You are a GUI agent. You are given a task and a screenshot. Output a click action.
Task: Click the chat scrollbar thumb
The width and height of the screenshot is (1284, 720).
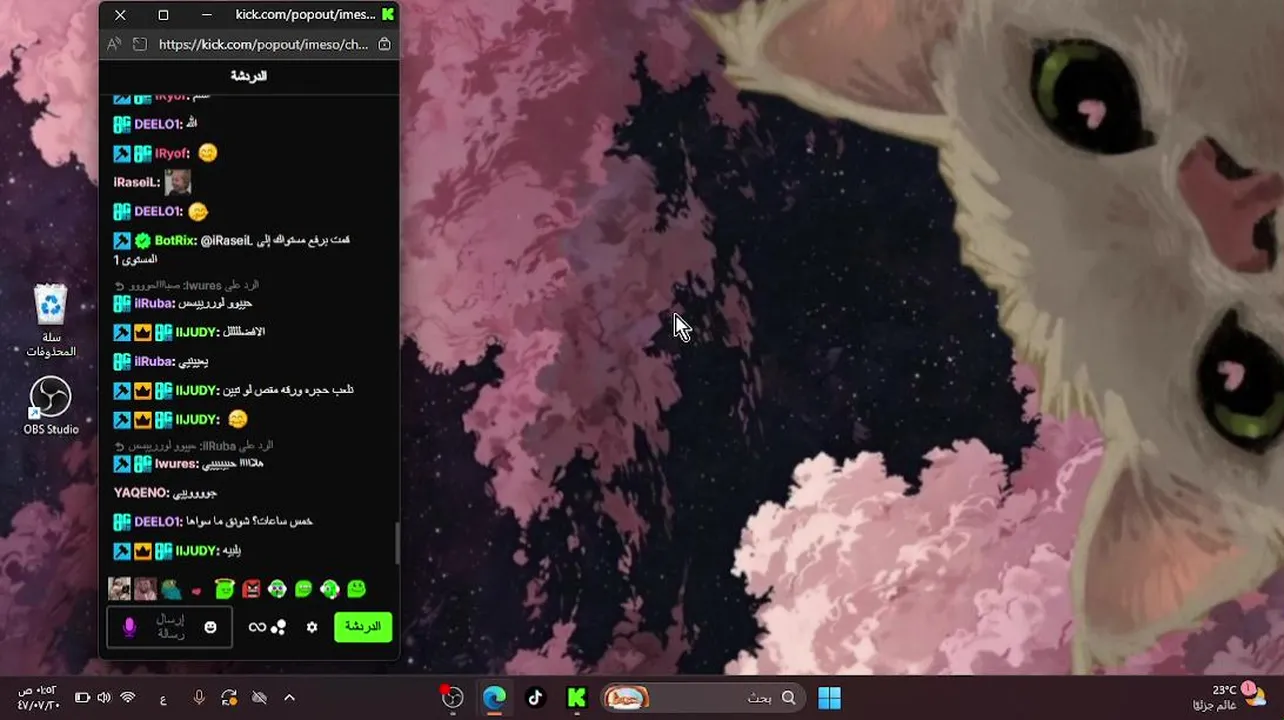coord(397,542)
